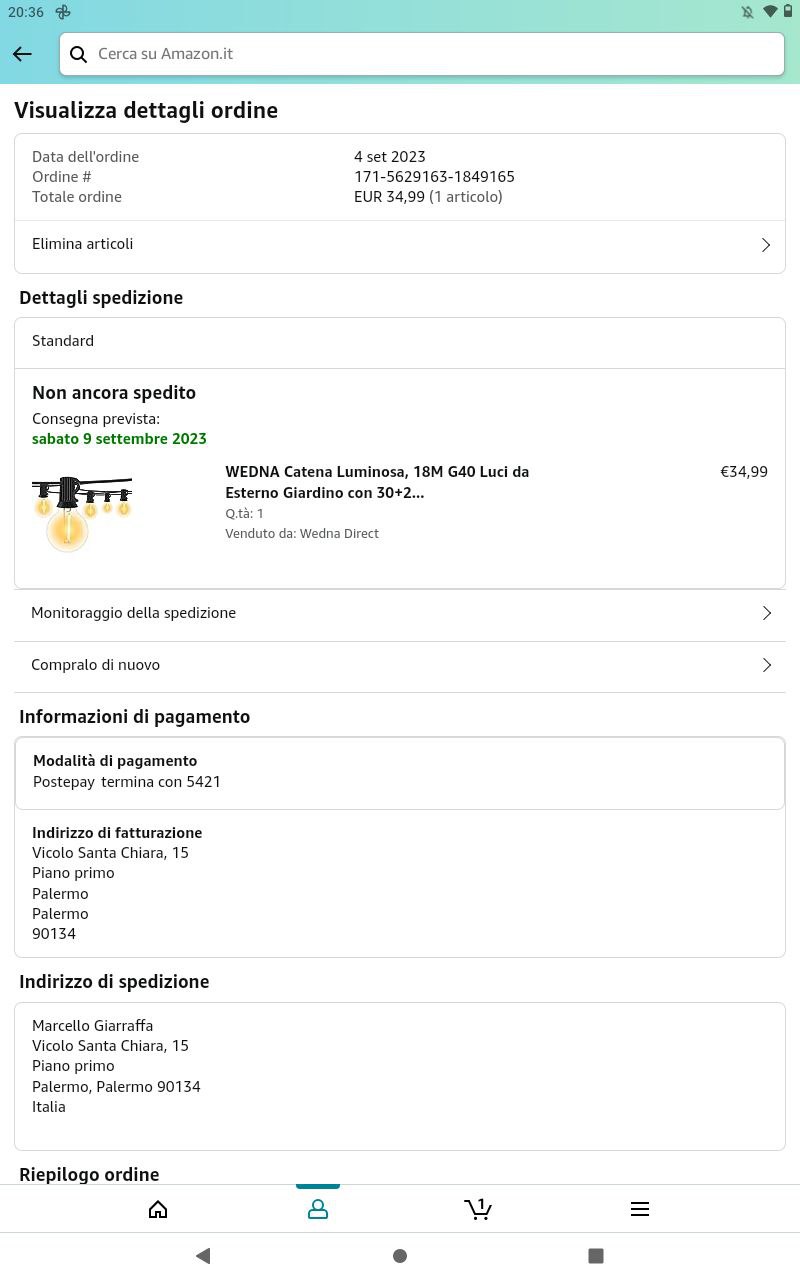The width and height of the screenshot is (800, 1280).
Task: Tap Android recent apps square
Action: (x=596, y=1255)
